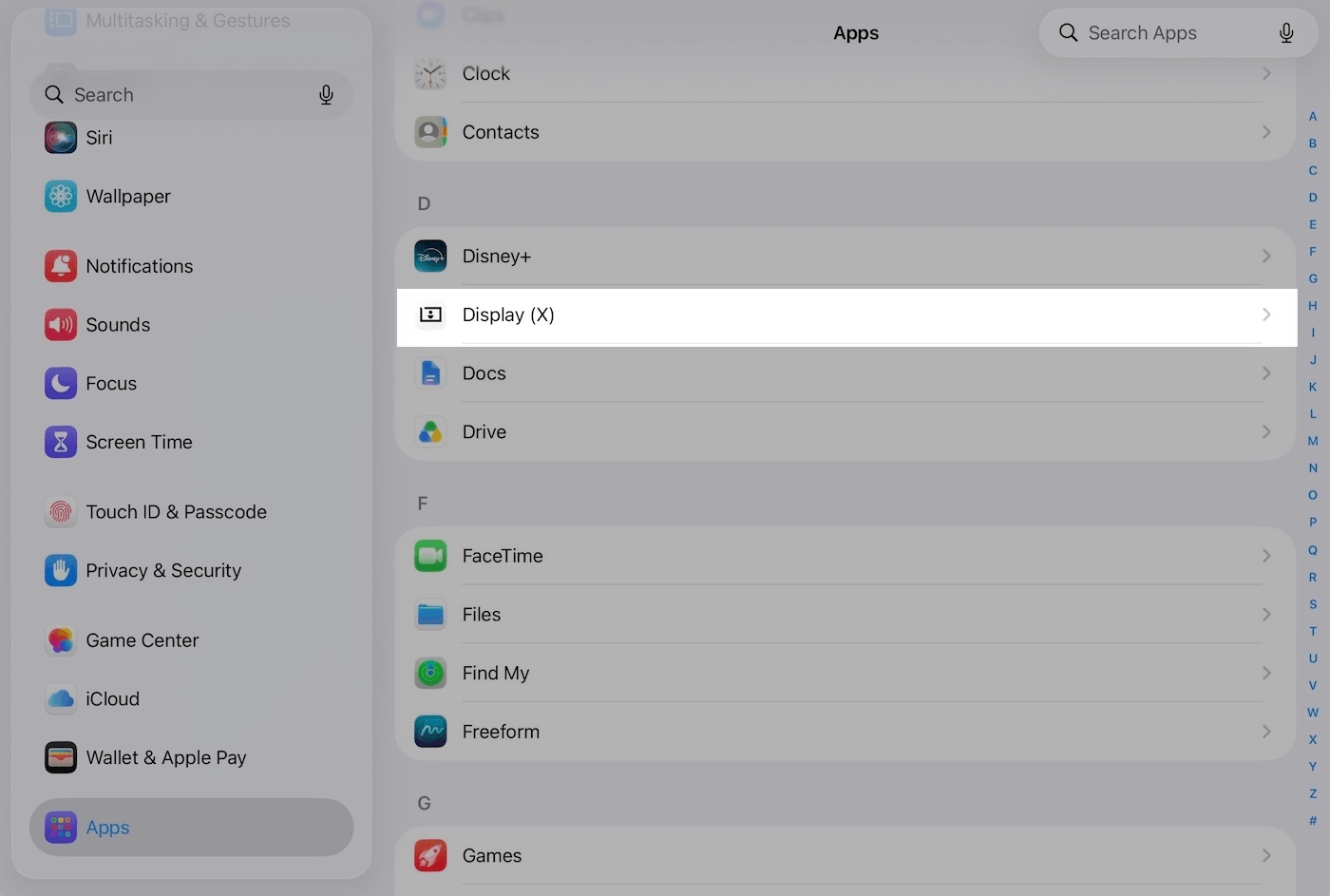Screen dimensions: 1330x896
Task: Open the Screen Time hourglass icon
Action: pyautogui.click(x=61, y=442)
